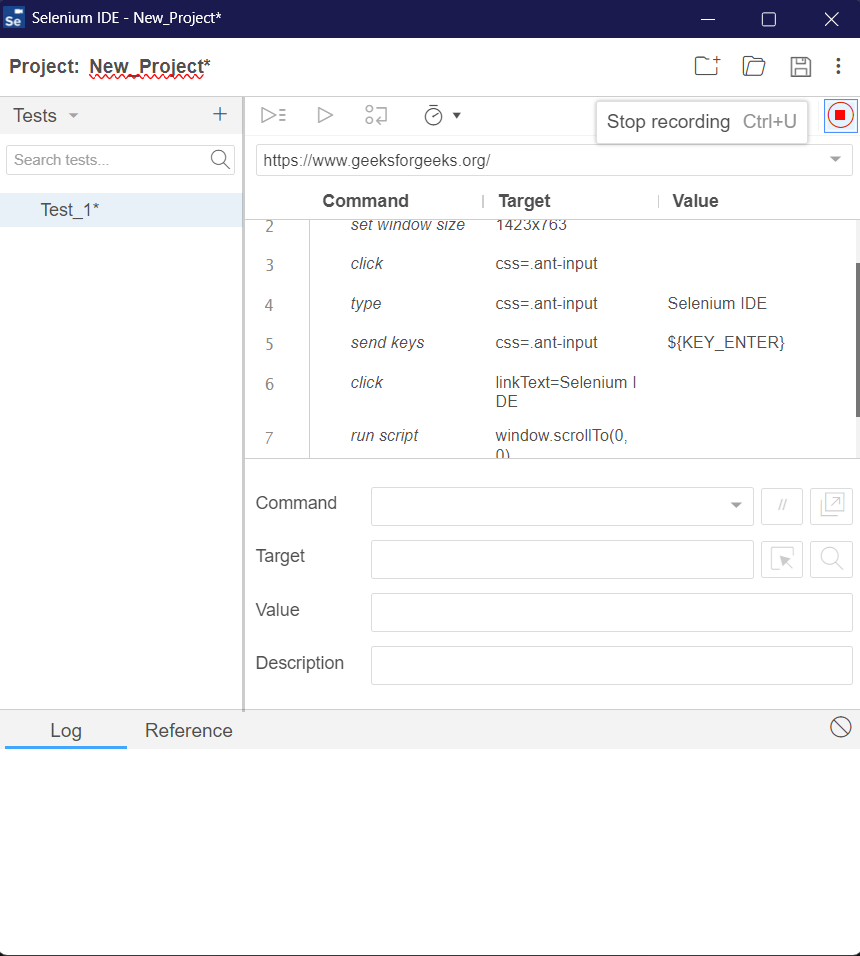Click the ${KEY_ENTER} value cell
860x956 pixels.
click(725, 342)
